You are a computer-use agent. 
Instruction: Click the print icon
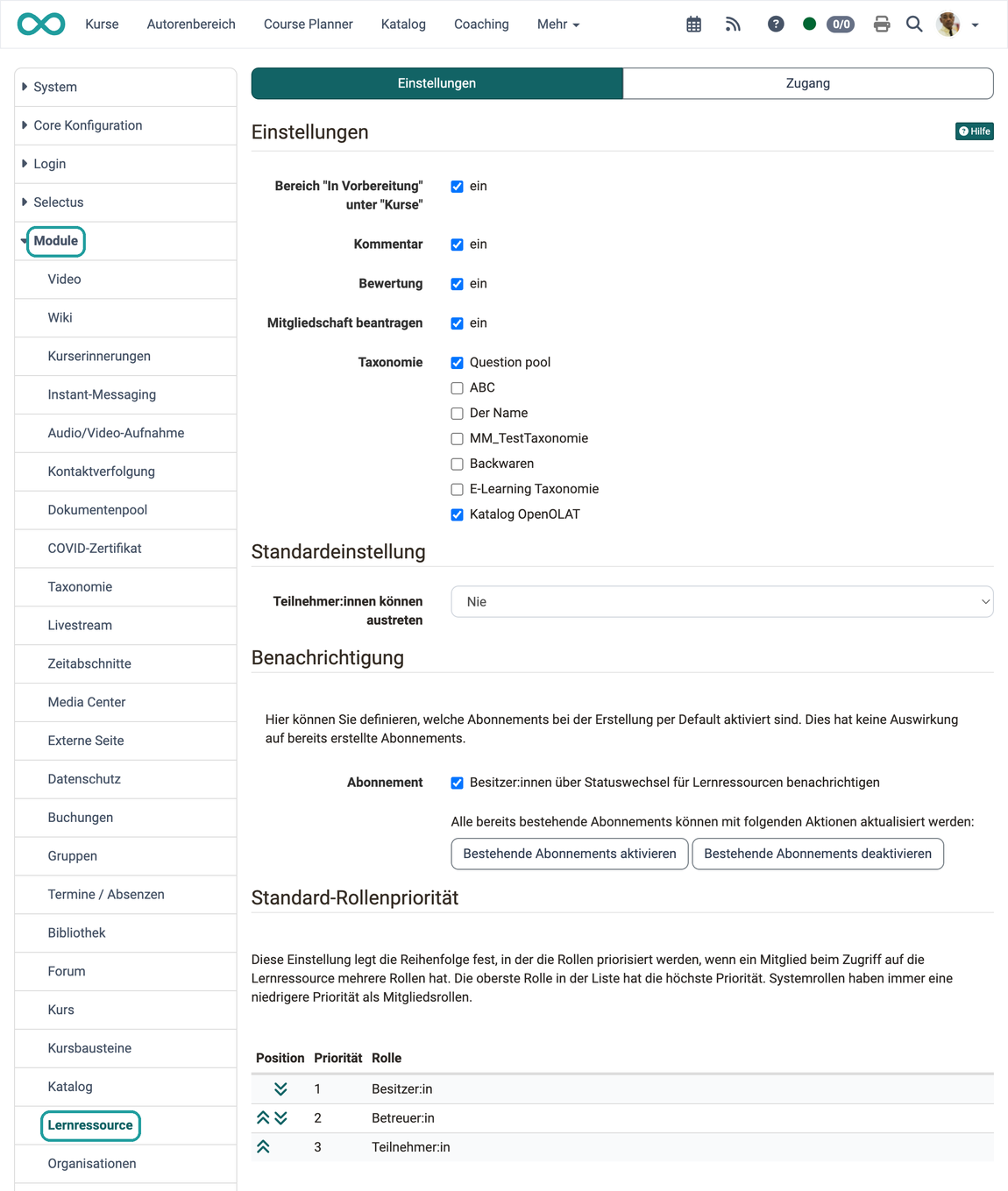882,25
